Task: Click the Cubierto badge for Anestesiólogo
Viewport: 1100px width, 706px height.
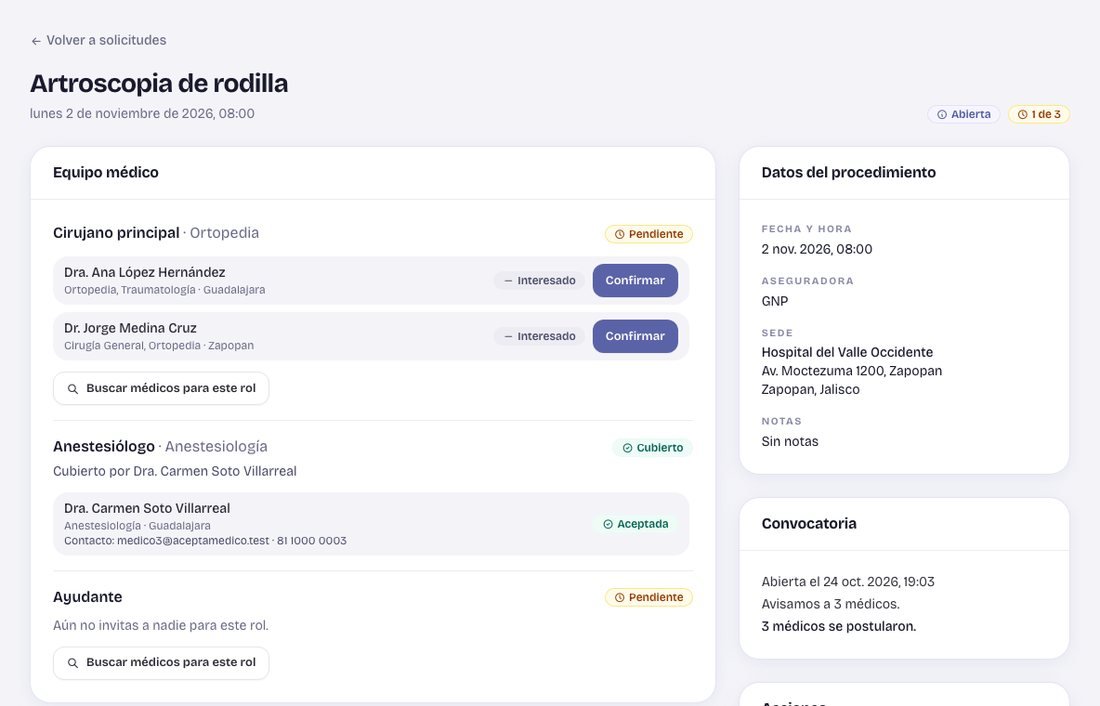Action: point(652,448)
